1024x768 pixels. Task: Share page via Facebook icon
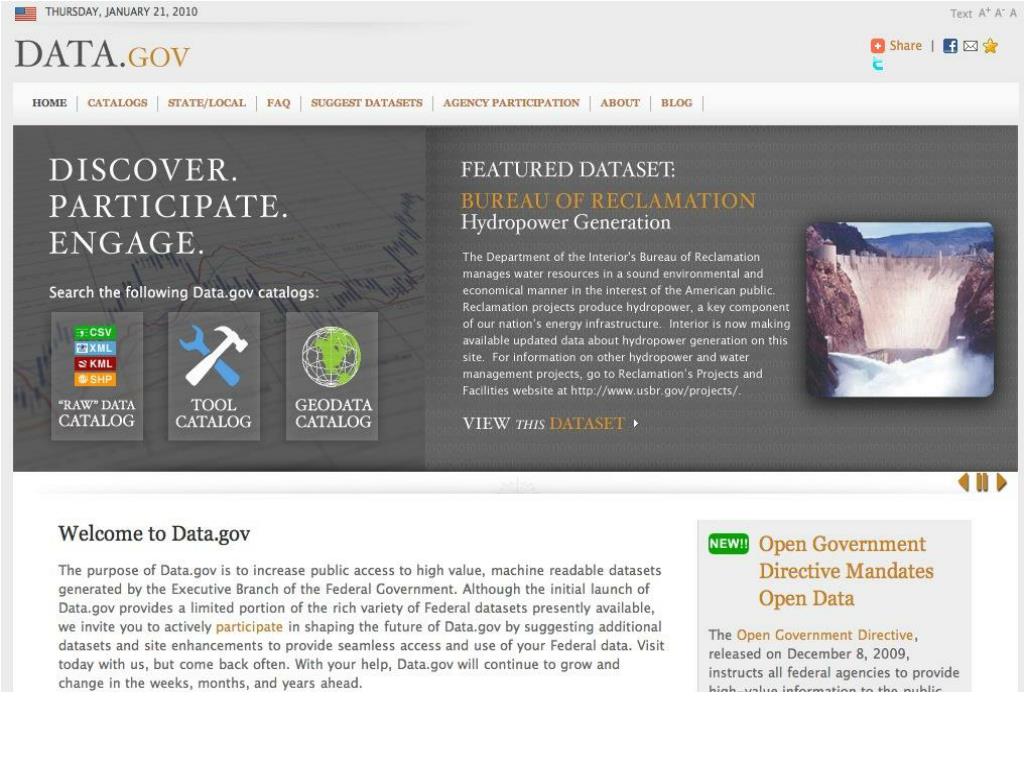(x=950, y=46)
